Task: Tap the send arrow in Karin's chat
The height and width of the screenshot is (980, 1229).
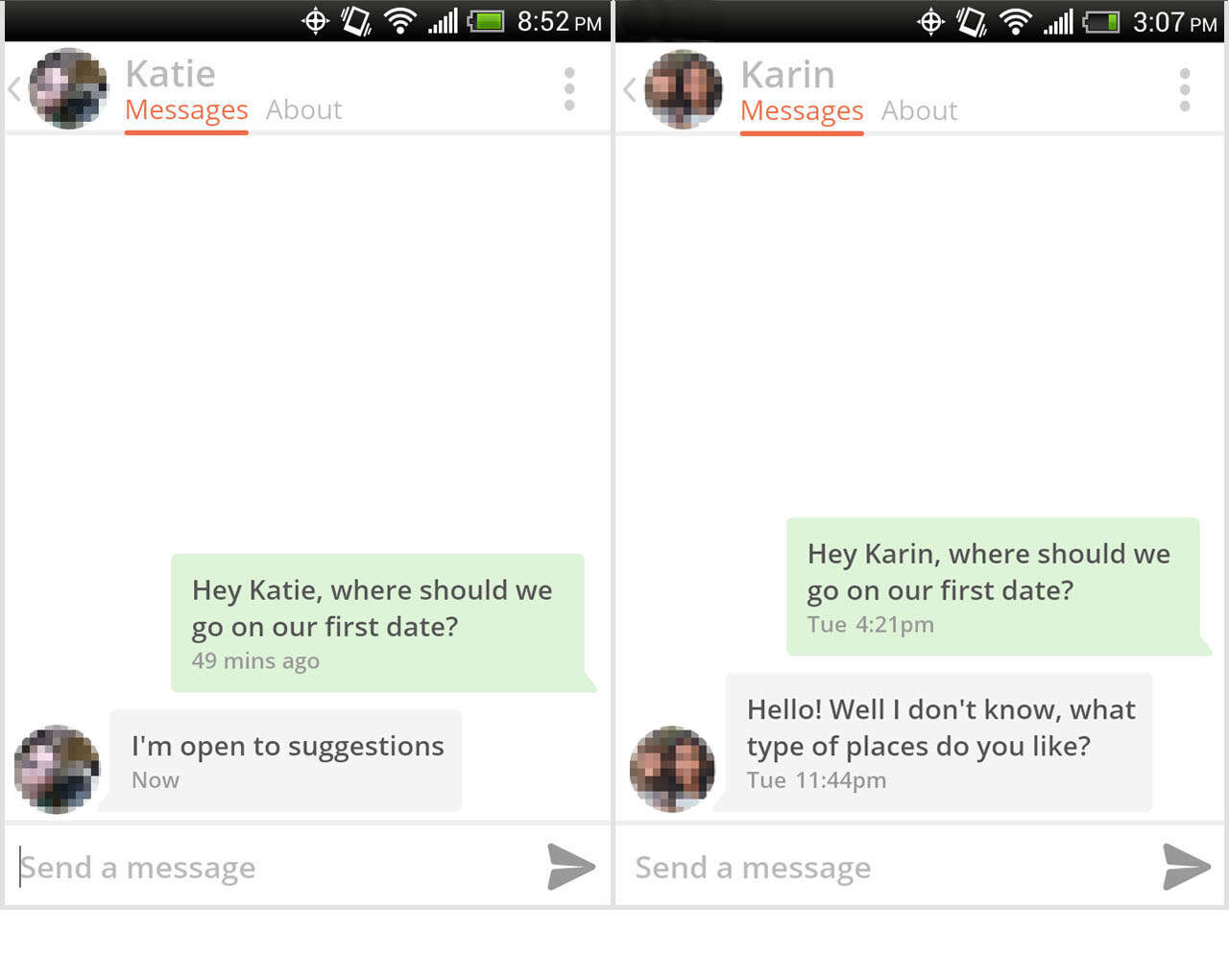Action: point(1187,866)
